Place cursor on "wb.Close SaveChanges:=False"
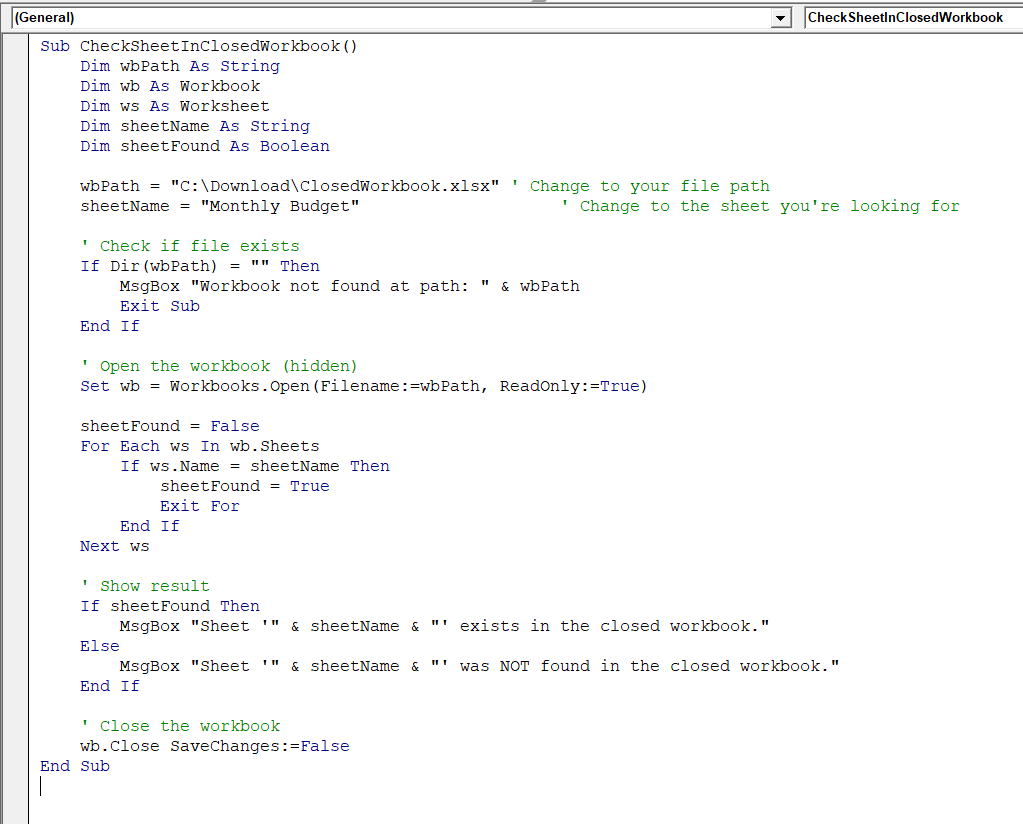Viewport: 1023px width, 824px height. click(x=214, y=746)
